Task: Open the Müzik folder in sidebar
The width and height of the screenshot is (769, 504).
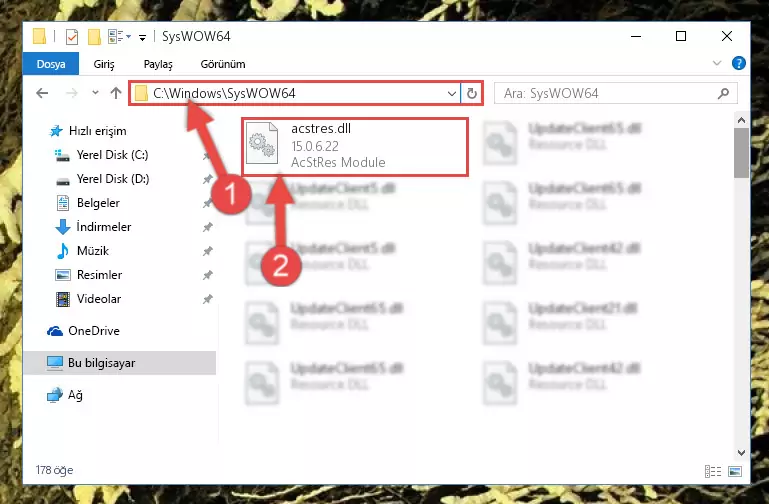Action: [x=93, y=251]
